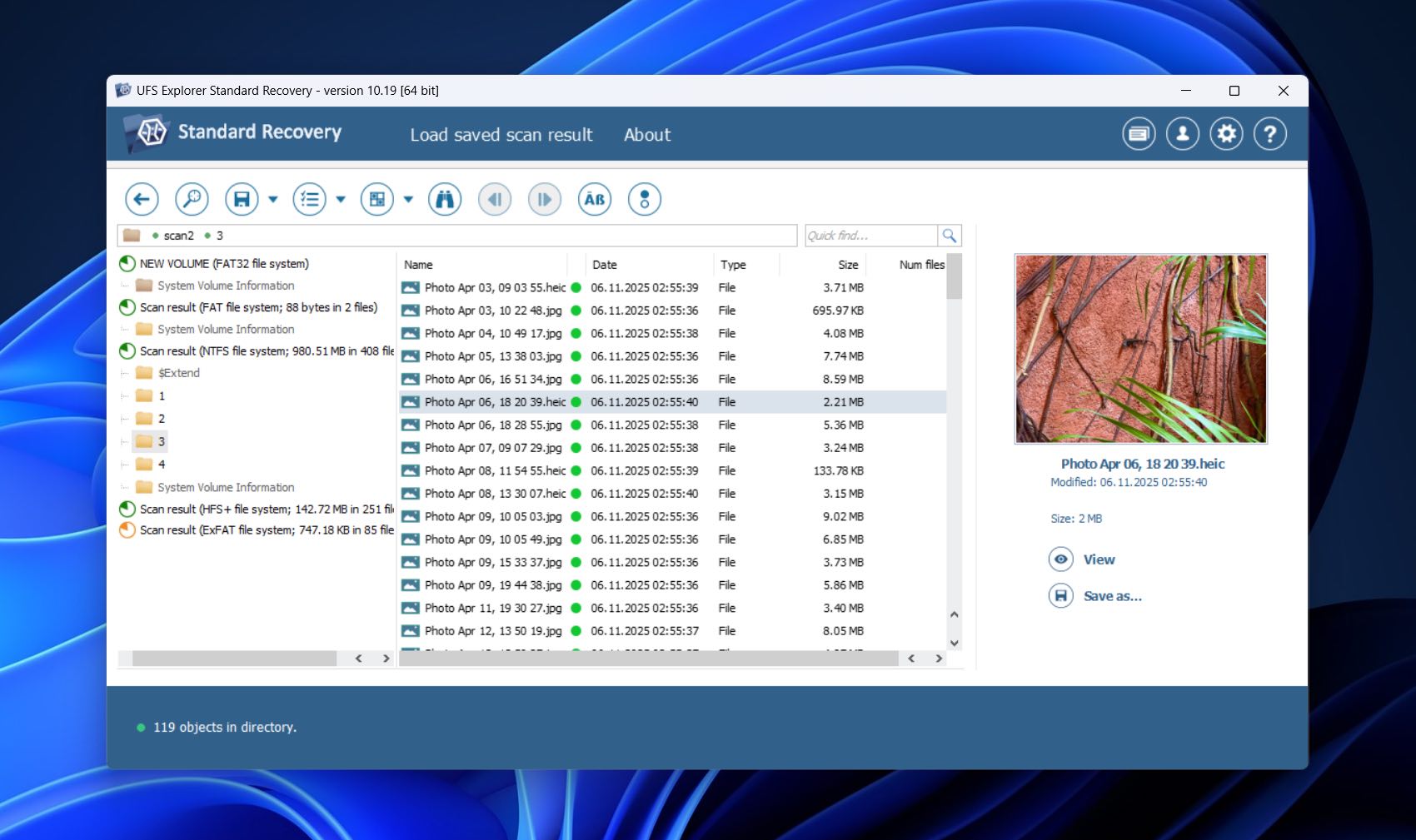Click the image preview thumbnail on the right
The height and width of the screenshot is (840, 1416).
point(1141,349)
